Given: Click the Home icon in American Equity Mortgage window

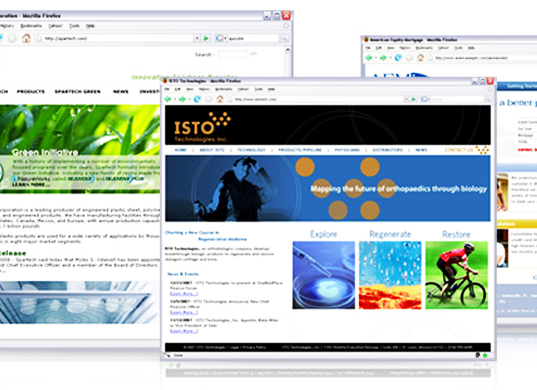Looking at the screenshot, I should [x=420, y=58].
